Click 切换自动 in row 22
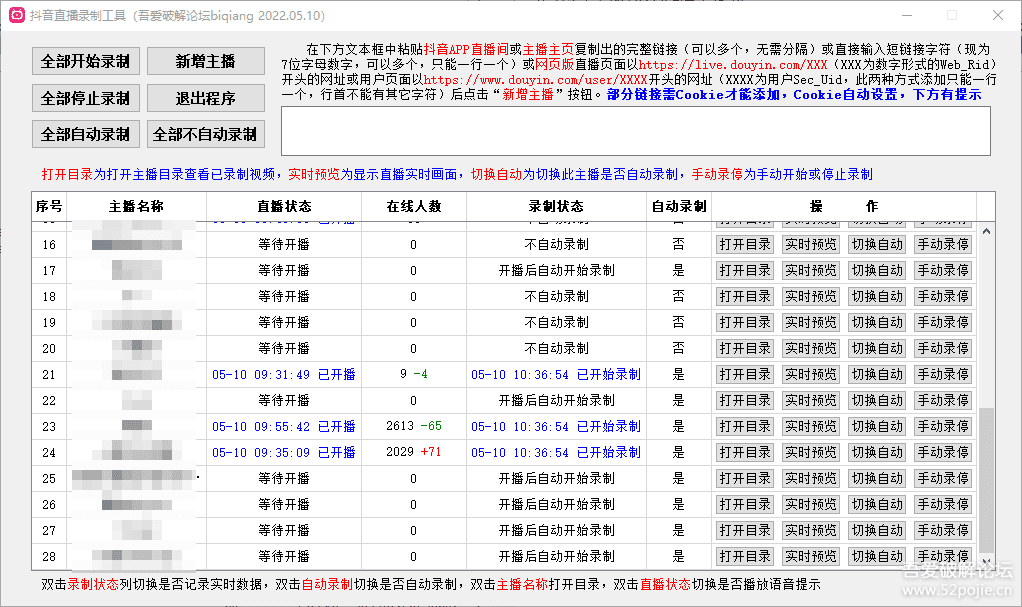1022x607 pixels. click(x=877, y=400)
